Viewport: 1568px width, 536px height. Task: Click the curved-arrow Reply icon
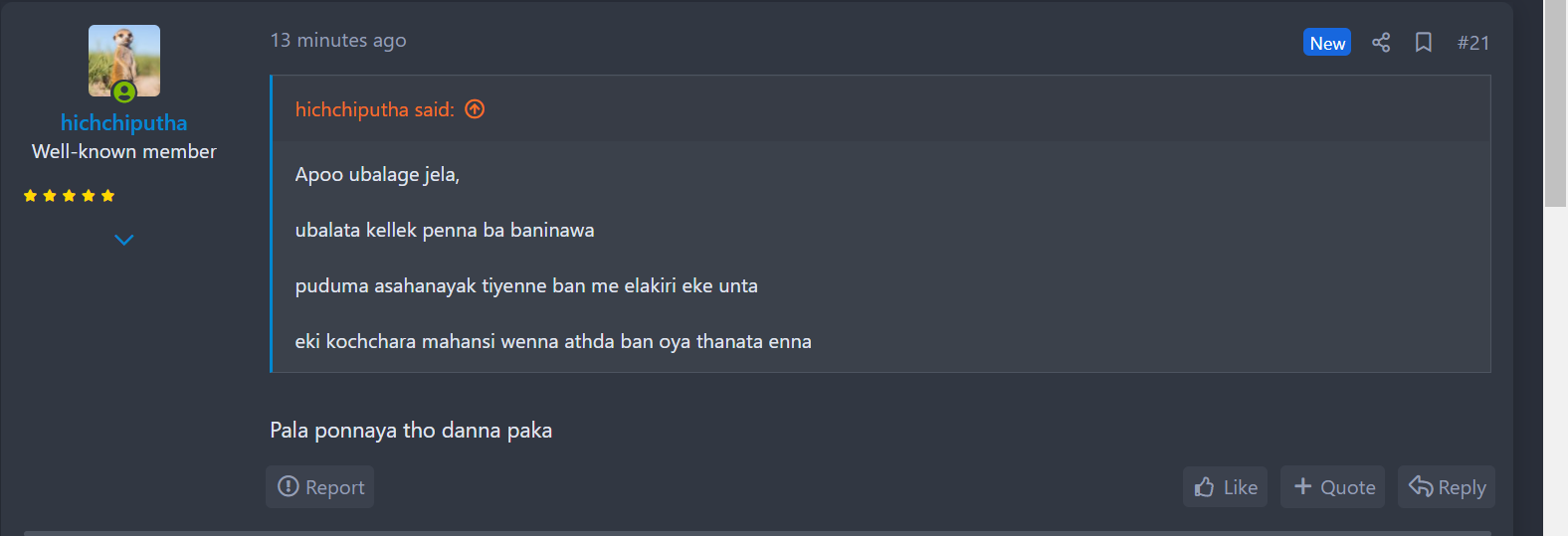pos(1421,486)
